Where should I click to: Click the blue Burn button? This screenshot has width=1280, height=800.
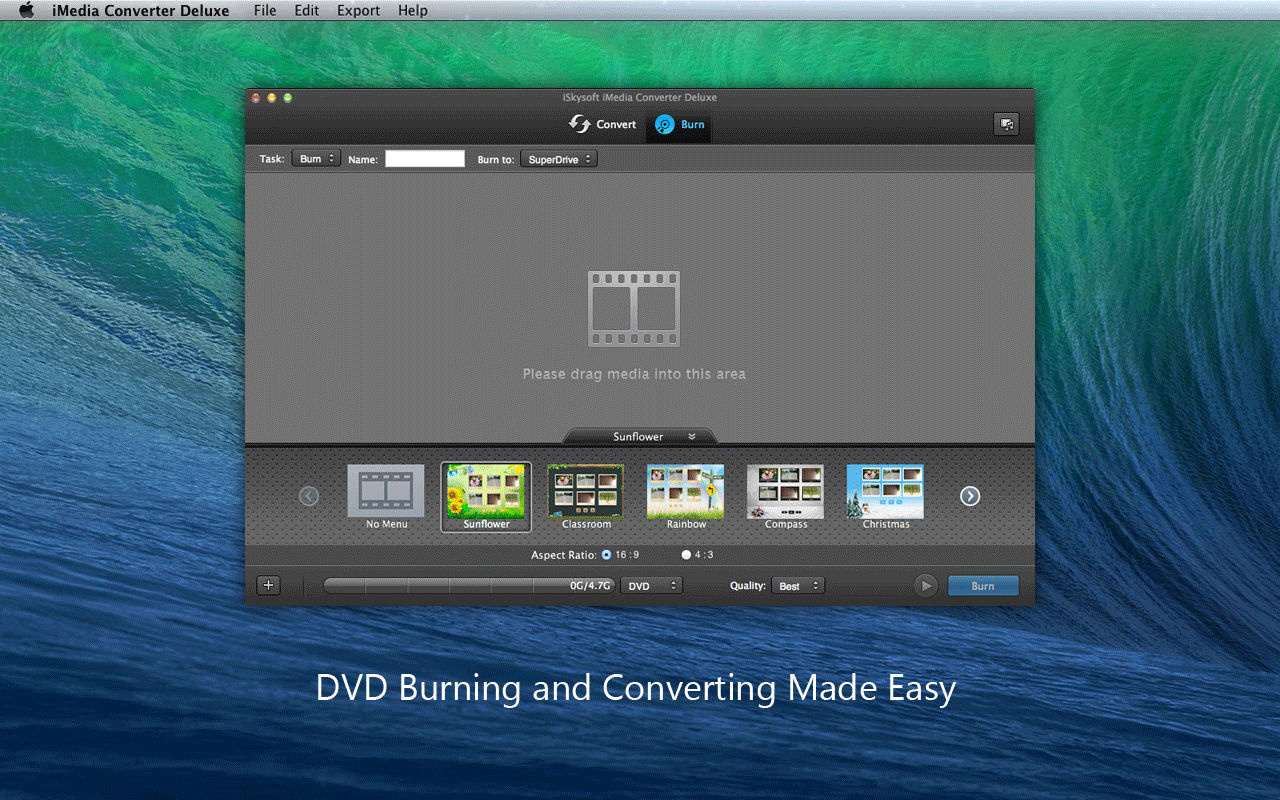983,586
